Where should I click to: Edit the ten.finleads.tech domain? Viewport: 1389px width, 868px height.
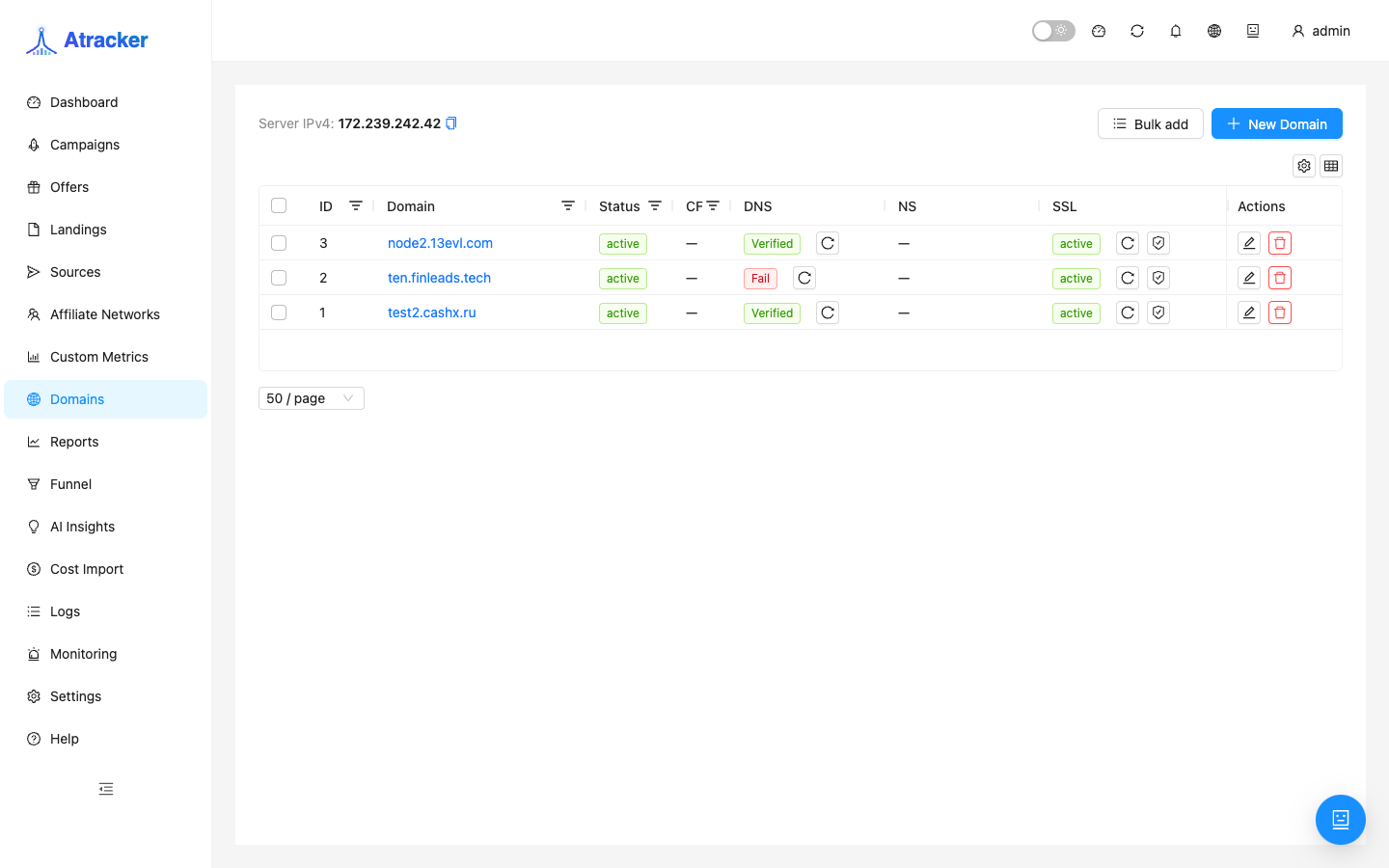pos(1249,278)
